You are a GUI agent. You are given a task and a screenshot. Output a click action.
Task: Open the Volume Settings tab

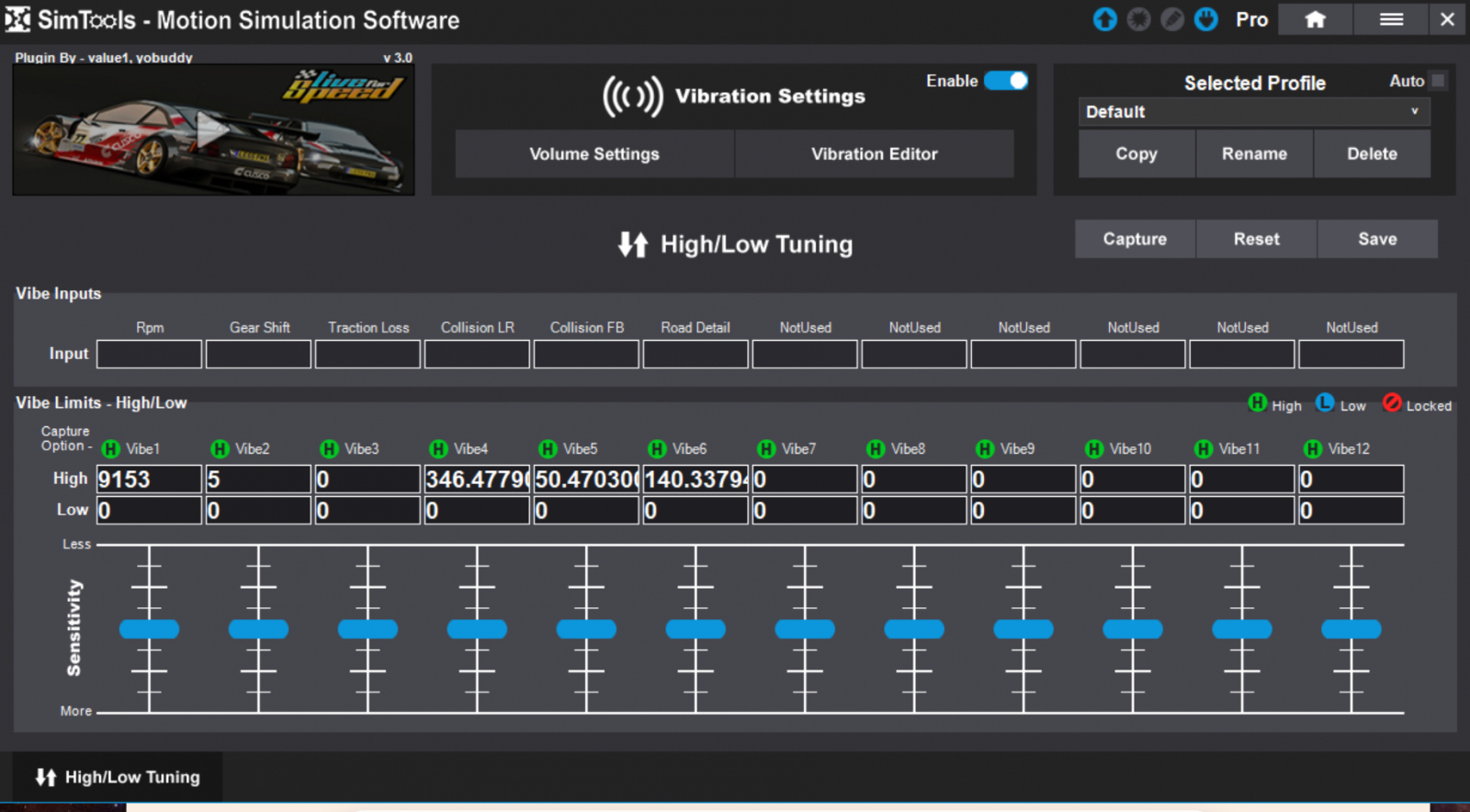(x=594, y=154)
